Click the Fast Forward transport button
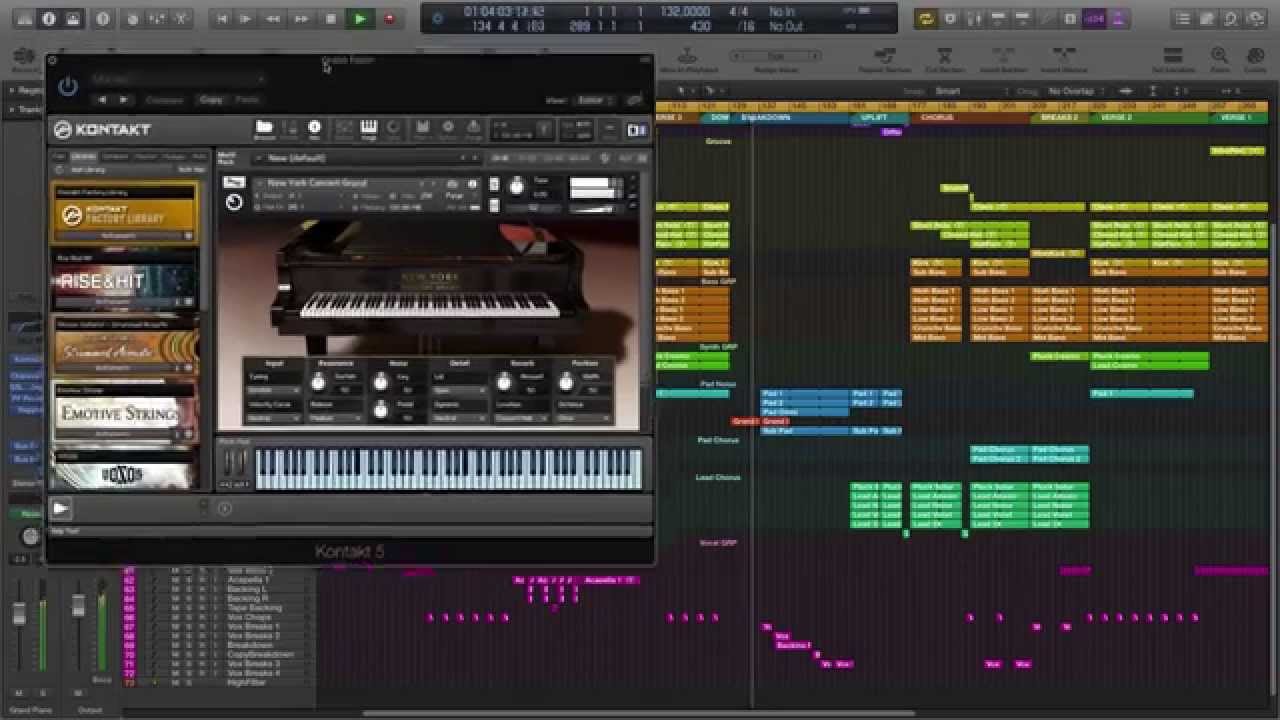Screen dimensions: 1280x720 coord(301,18)
